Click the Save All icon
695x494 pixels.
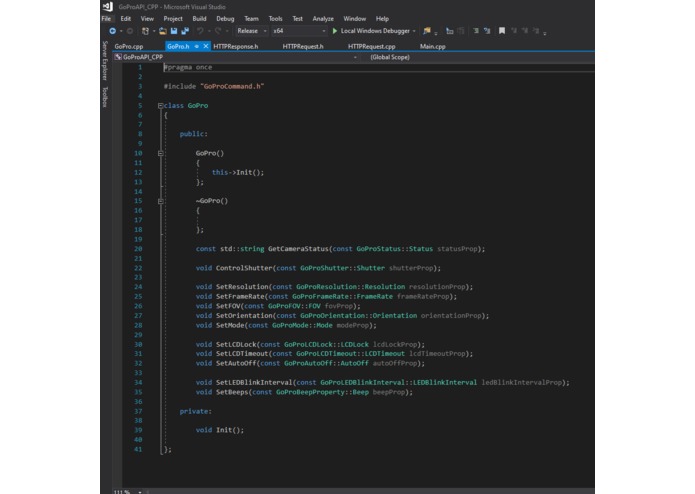click(x=185, y=31)
